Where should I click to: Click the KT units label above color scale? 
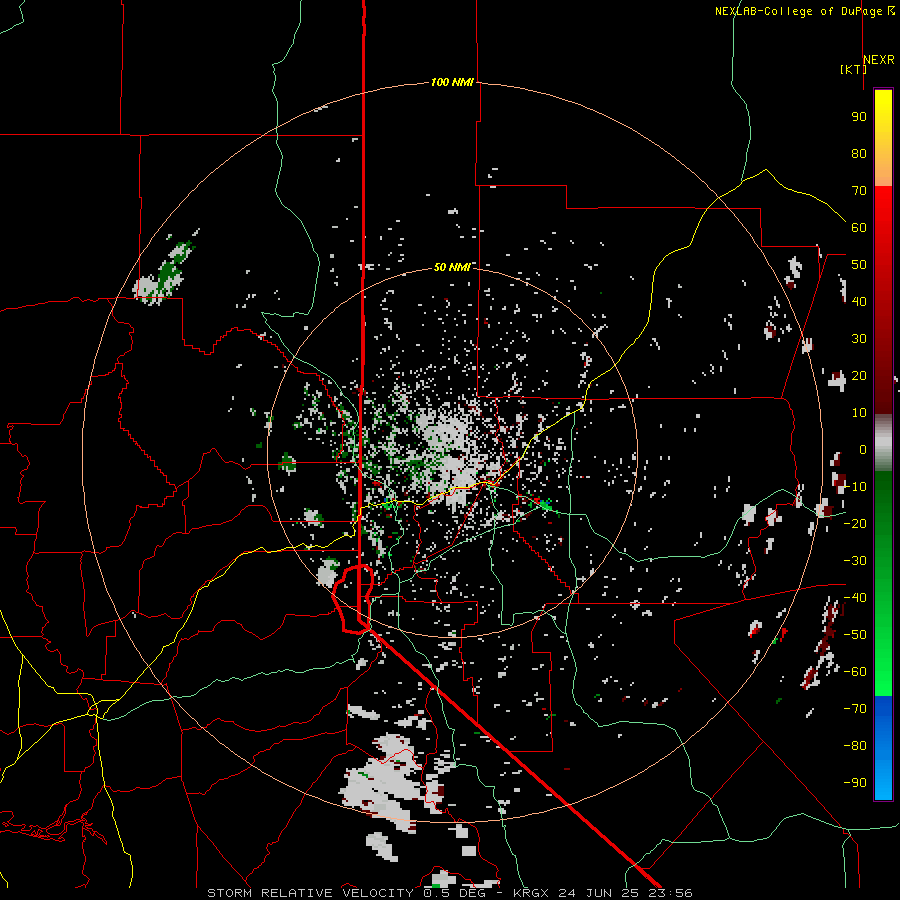[853, 69]
